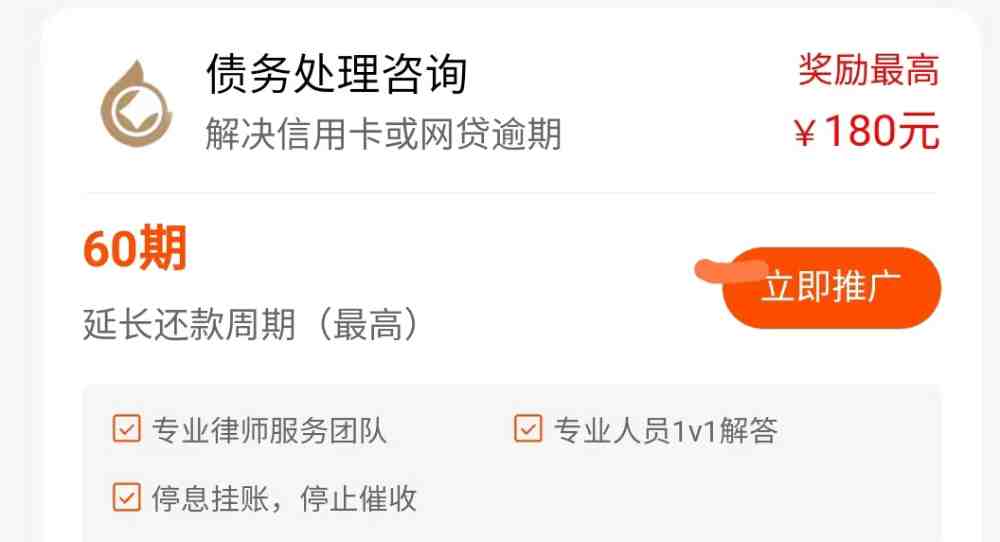
Task: Open the 债务处理咨询 title
Action: [337, 74]
